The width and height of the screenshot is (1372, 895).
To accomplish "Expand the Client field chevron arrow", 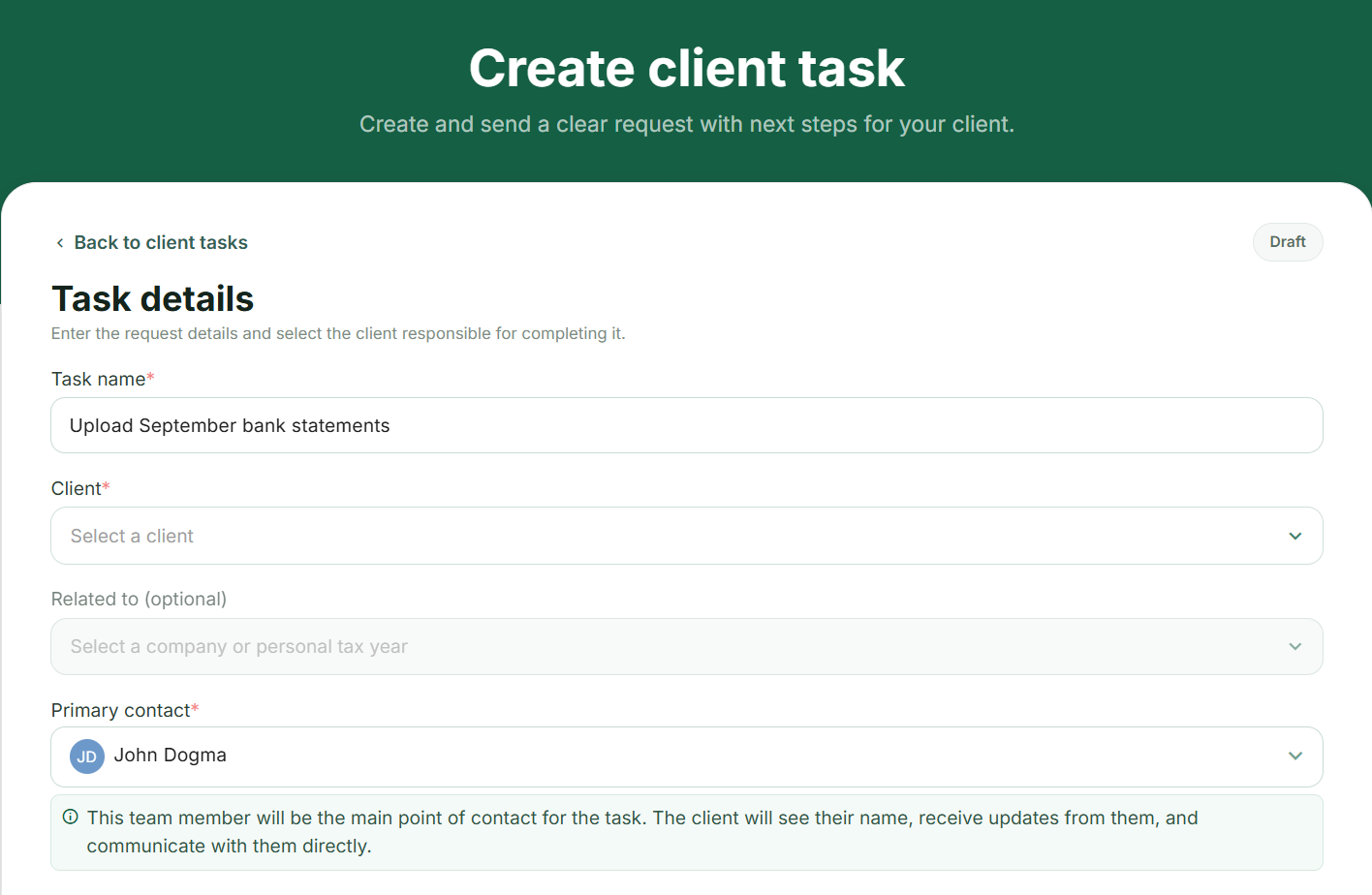I will click(1295, 536).
